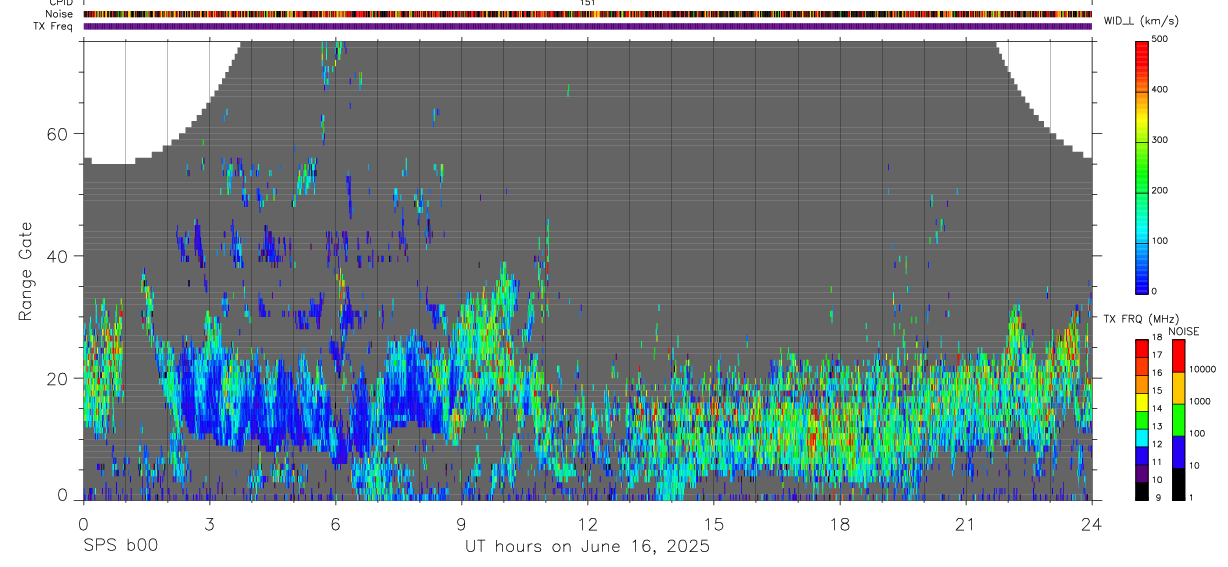Click the purple TX Freq strip above the plot

(x=587, y=26)
